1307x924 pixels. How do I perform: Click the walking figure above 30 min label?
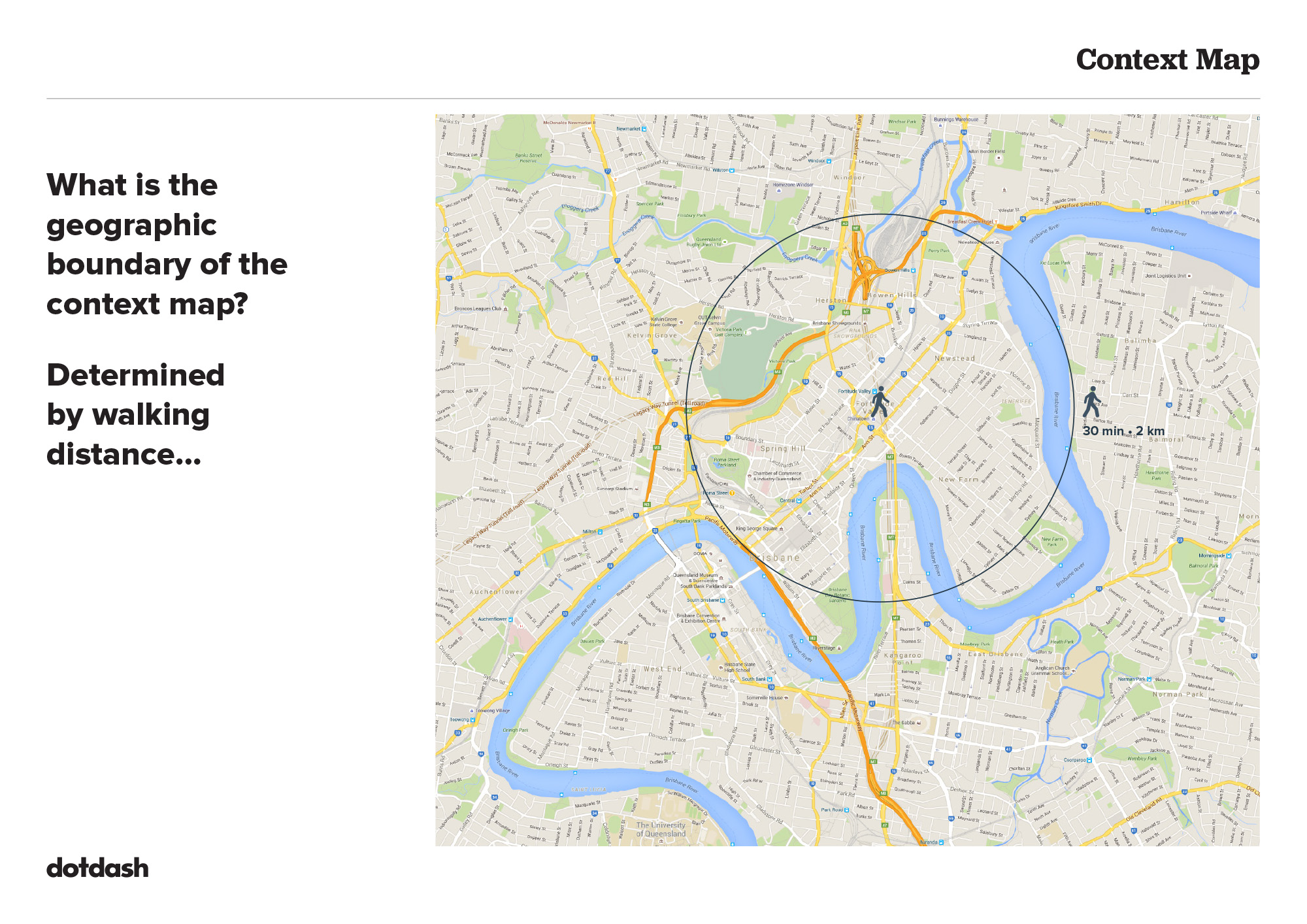click(x=1092, y=402)
